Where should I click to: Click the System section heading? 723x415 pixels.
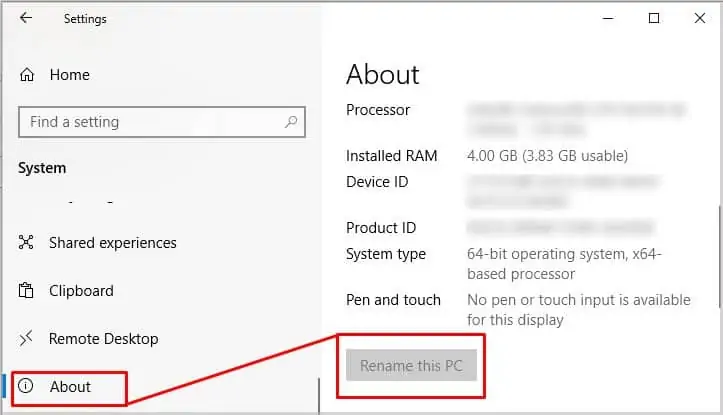click(x=42, y=168)
